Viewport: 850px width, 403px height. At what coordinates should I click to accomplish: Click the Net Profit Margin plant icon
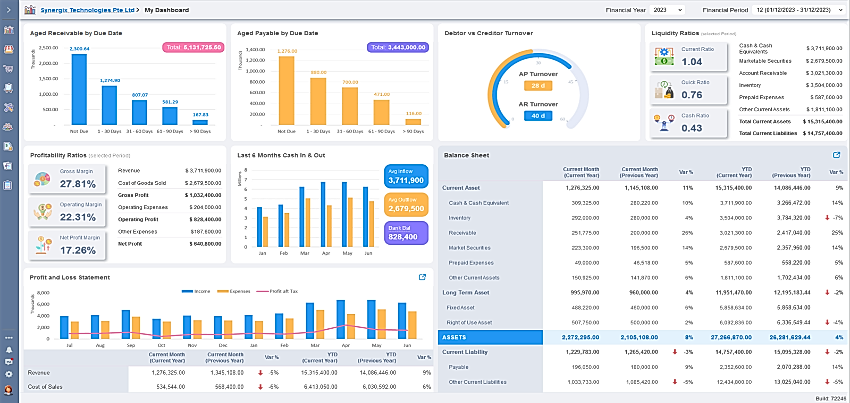(x=42, y=245)
